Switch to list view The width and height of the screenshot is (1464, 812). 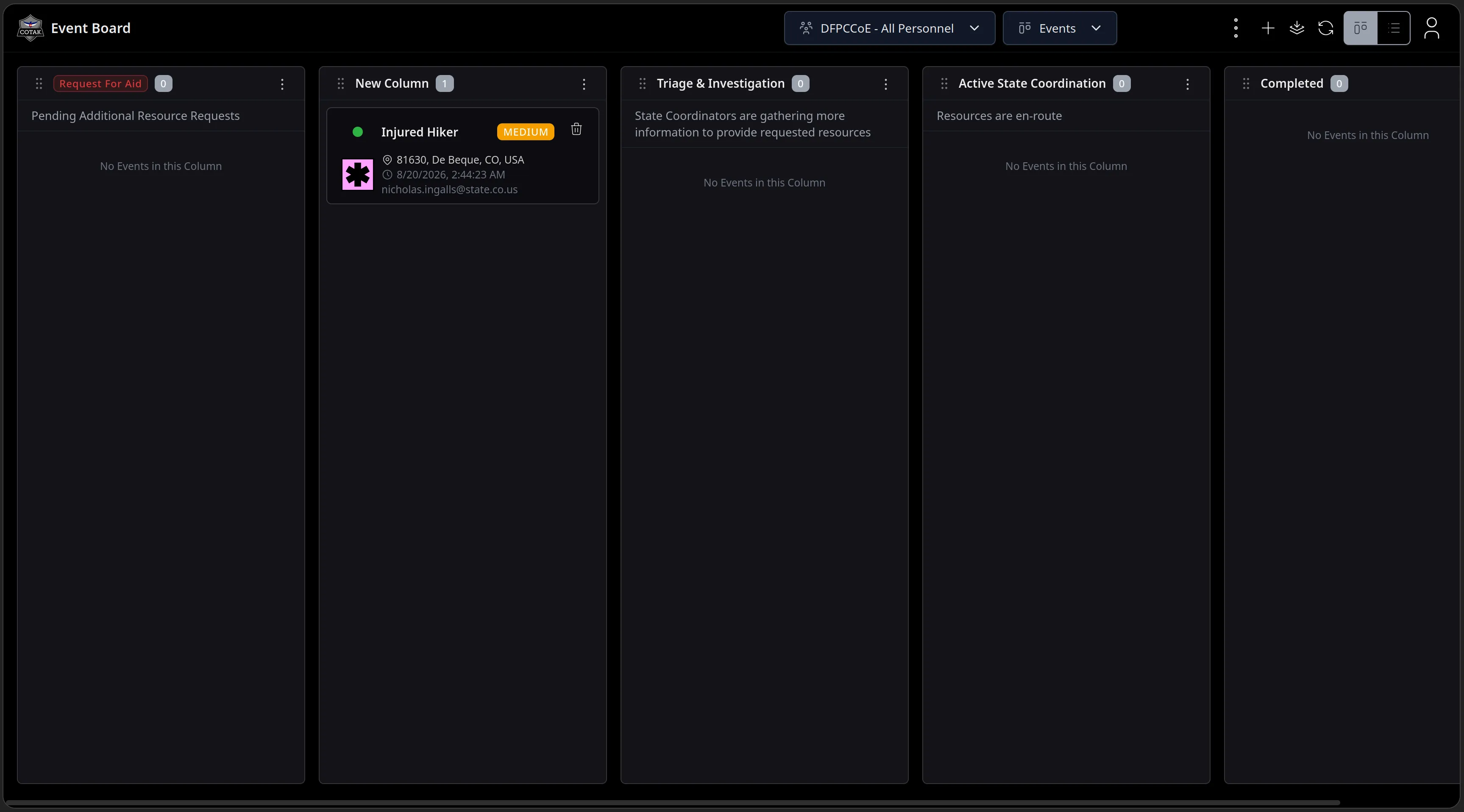tap(1394, 28)
